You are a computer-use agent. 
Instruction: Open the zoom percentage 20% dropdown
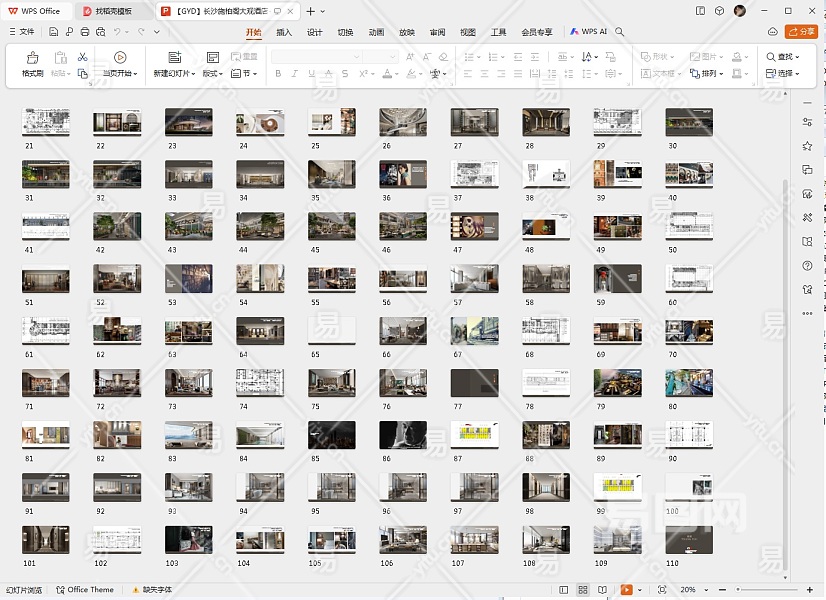point(692,590)
